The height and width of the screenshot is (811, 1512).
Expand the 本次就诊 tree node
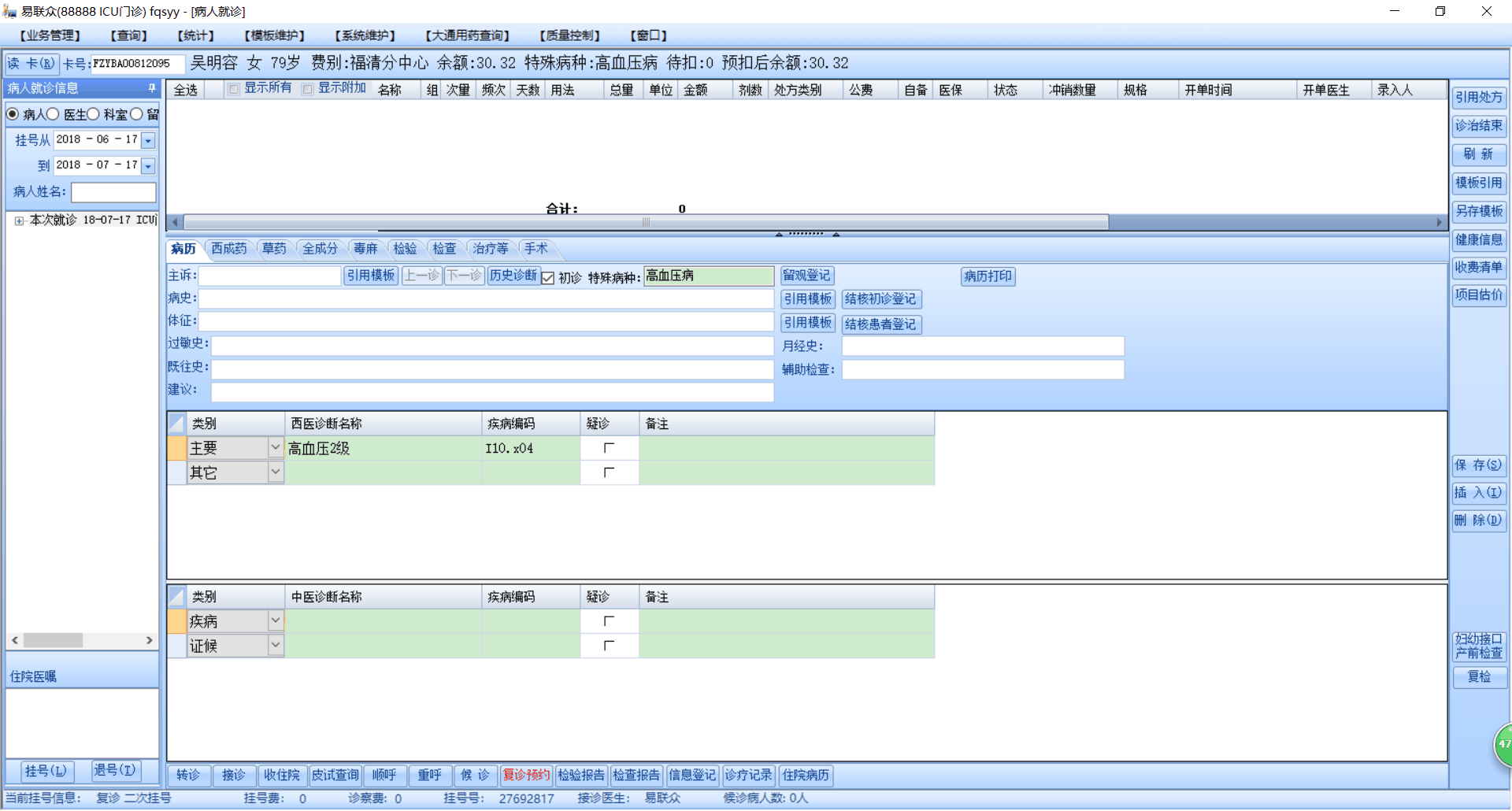[x=19, y=220]
